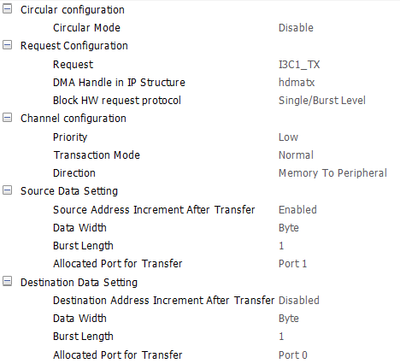Viewport: 400px width, 362px height.
Task: Collapse the Request Configuration section
Action: click(x=7, y=45)
